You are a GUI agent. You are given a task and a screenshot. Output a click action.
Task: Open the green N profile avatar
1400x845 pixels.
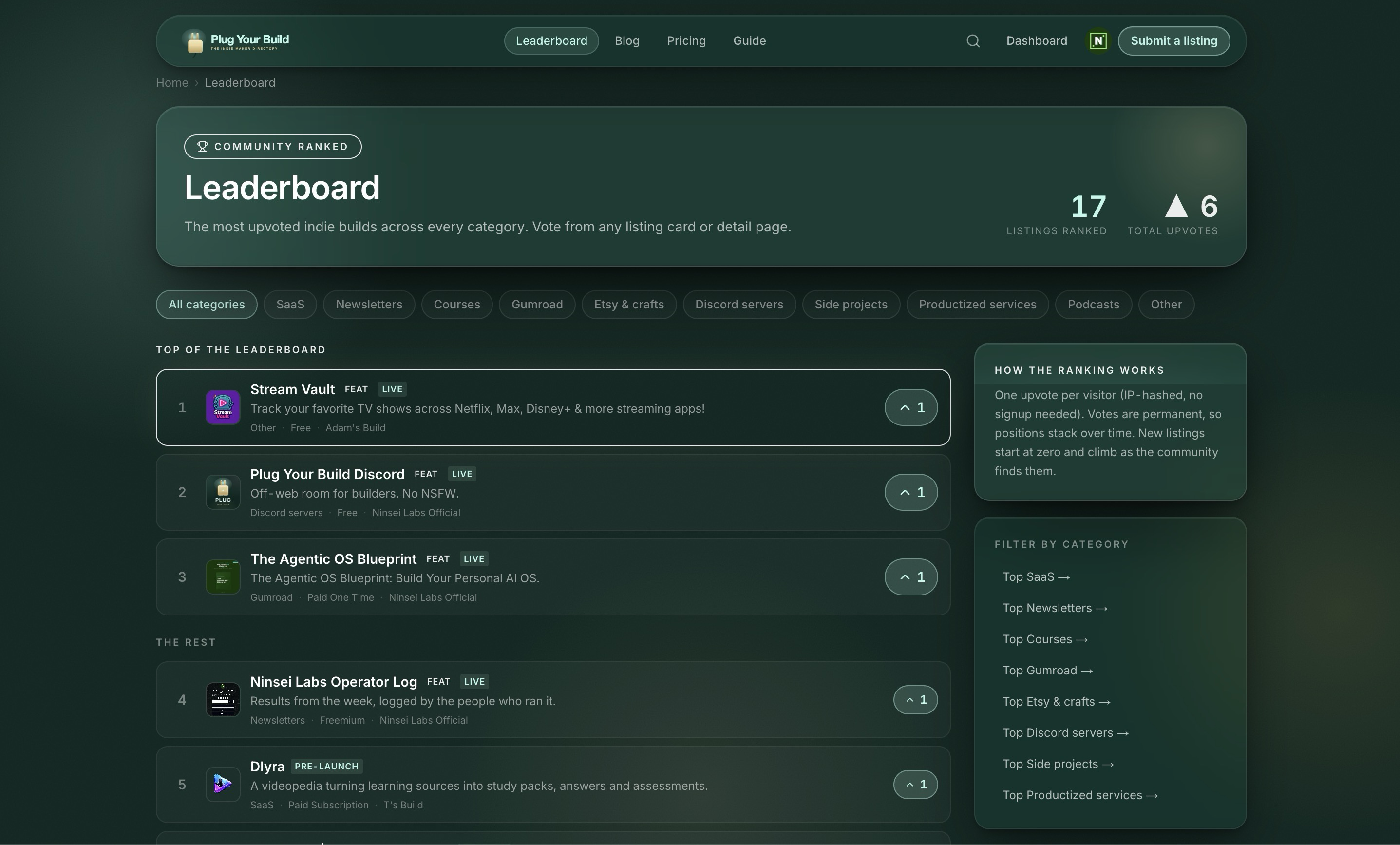[x=1097, y=41]
